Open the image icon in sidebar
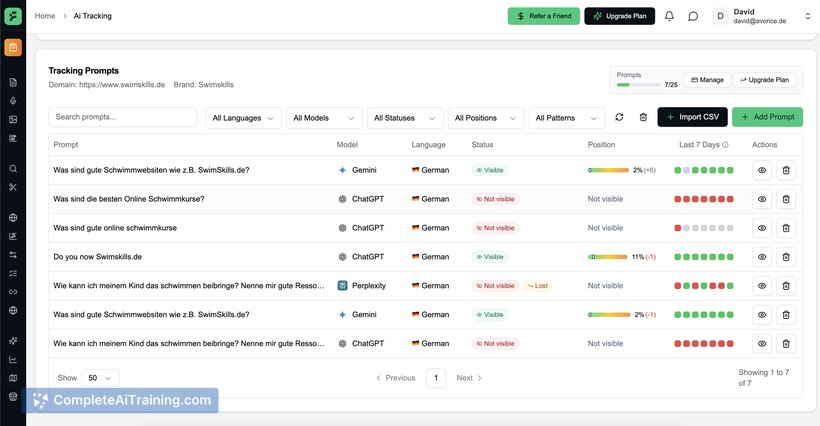 click(x=13, y=120)
